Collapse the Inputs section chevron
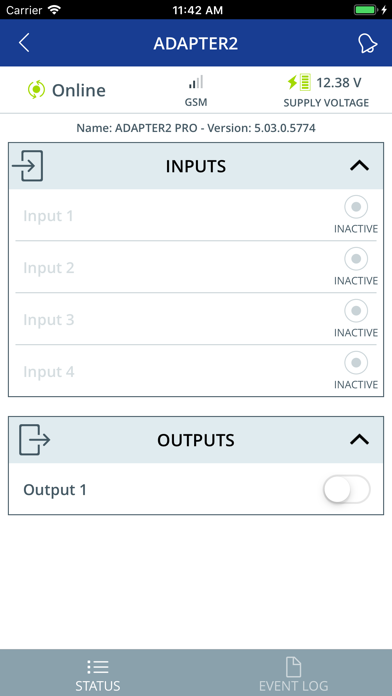 [x=360, y=166]
